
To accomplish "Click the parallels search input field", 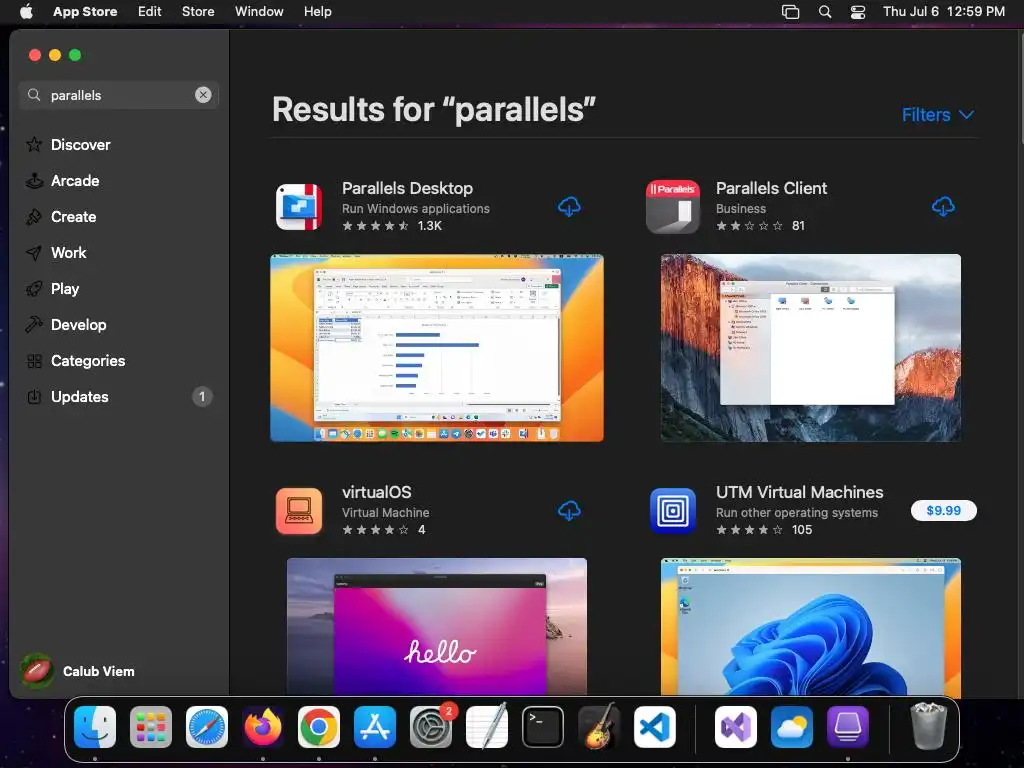I will [x=119, y=95].
